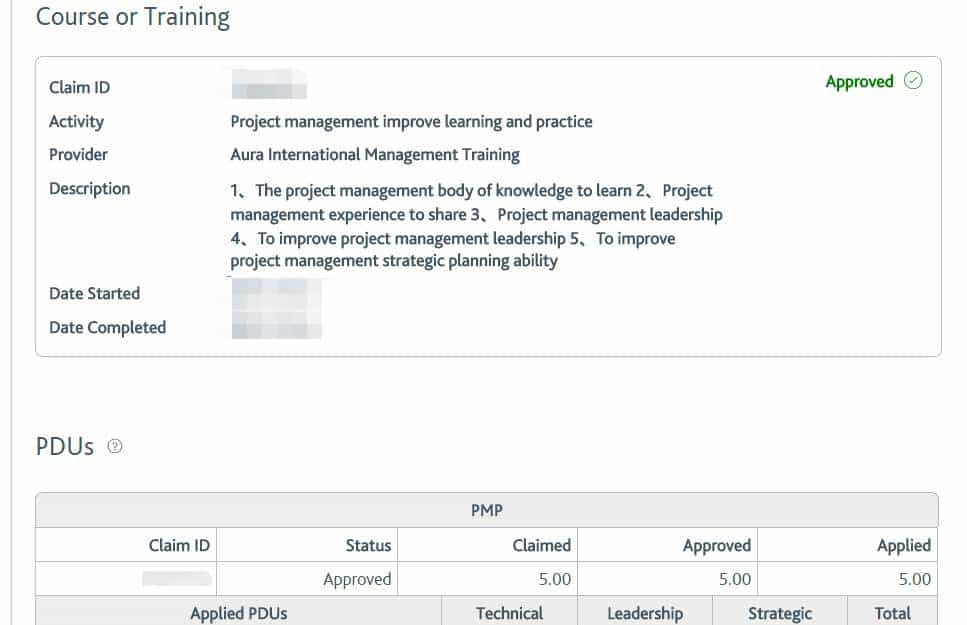The height and width of the screenshot is (625, 967).
Task: Click the Claimed column header
Action: tap(541, 545)
